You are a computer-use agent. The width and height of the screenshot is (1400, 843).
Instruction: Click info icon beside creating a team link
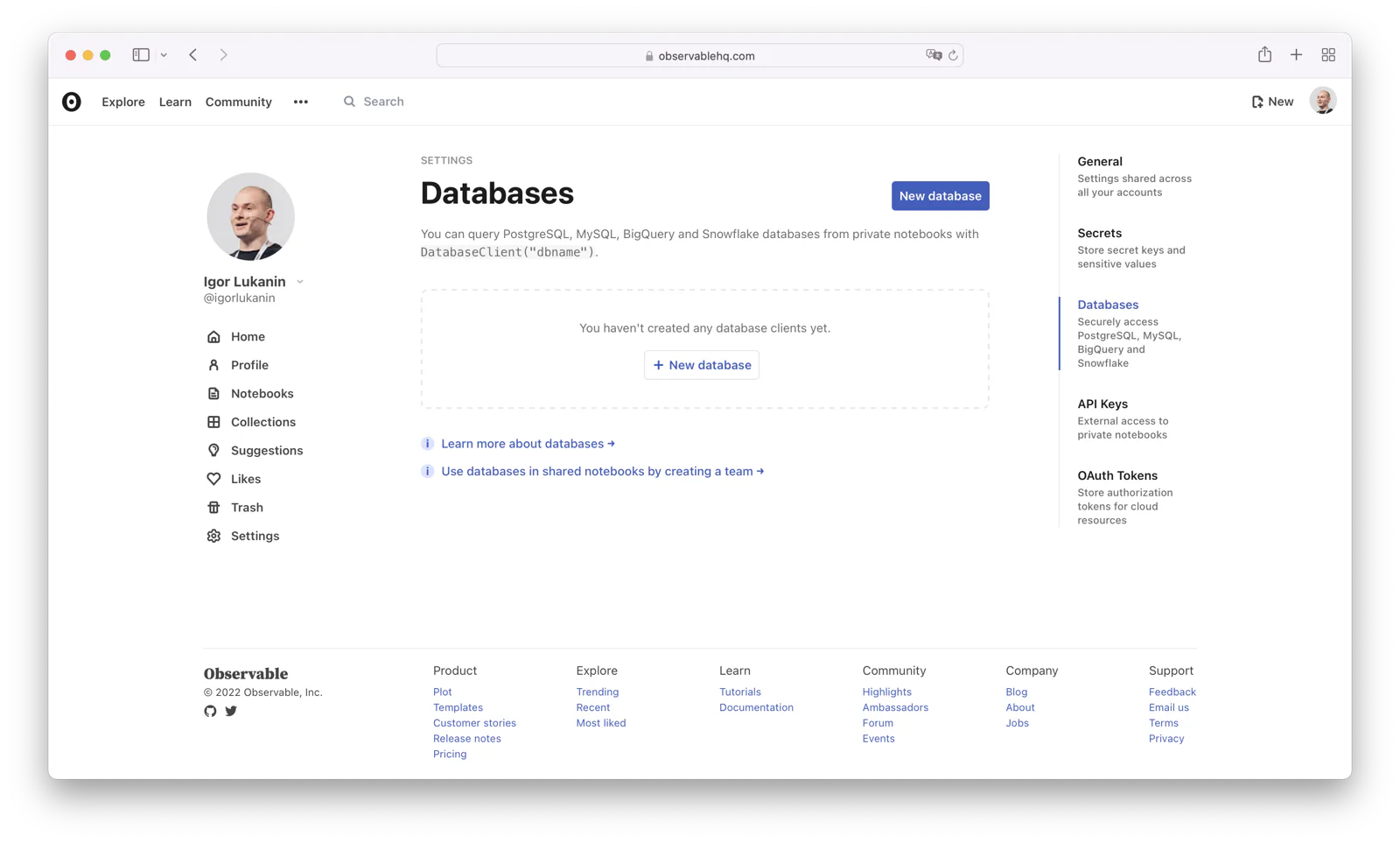click(x=427, y=471)
